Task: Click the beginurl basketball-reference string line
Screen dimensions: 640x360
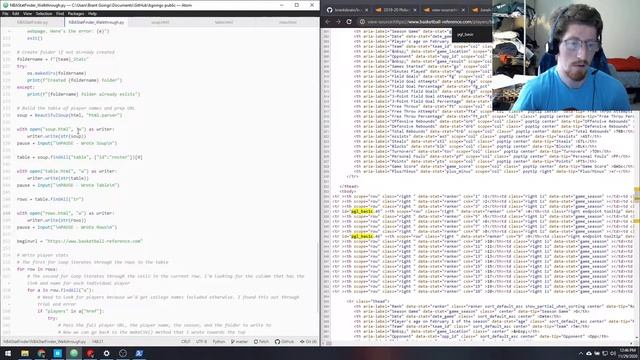Action: (80, 241)
